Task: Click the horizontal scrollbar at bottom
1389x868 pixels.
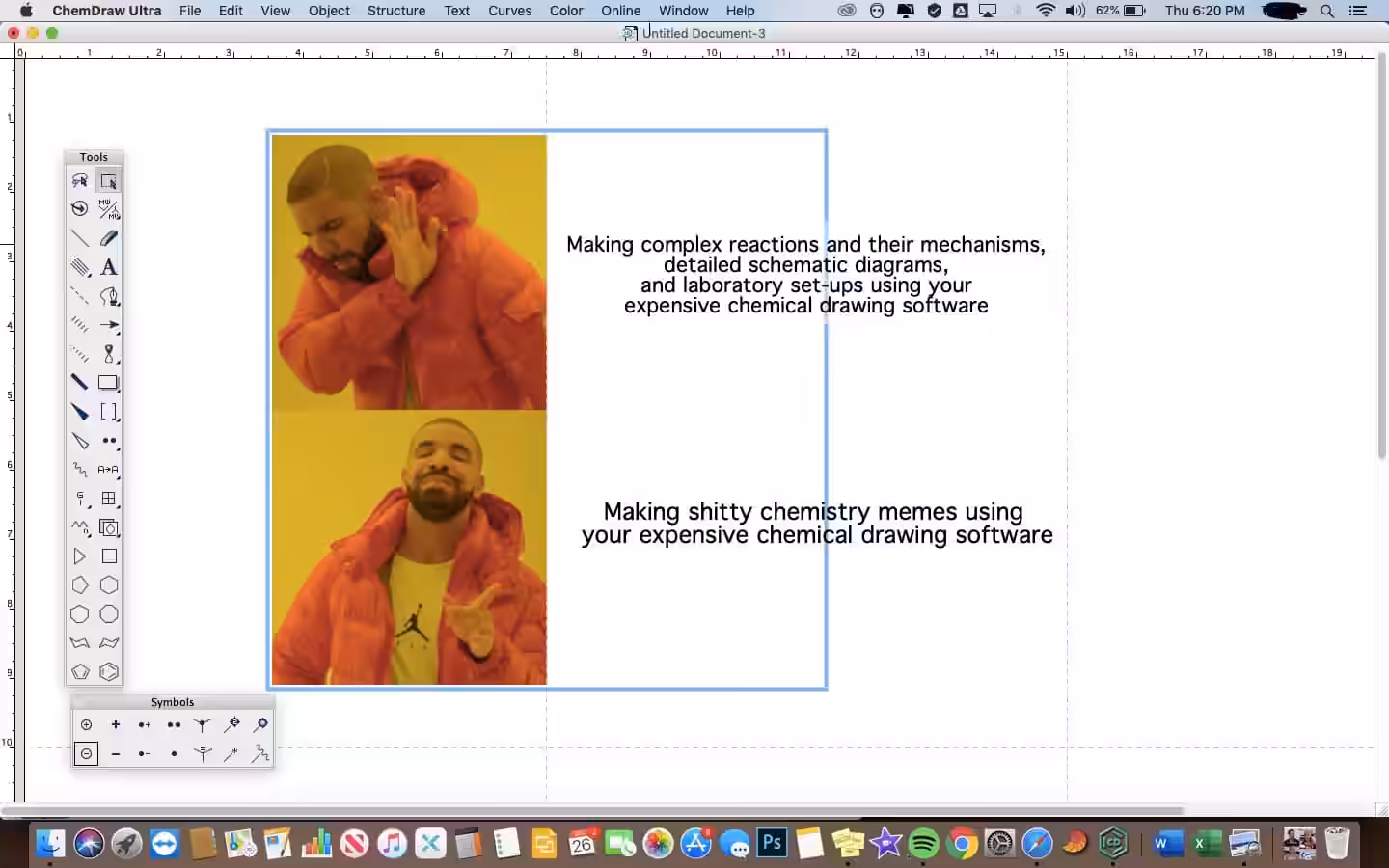Action: coord(593,810)
